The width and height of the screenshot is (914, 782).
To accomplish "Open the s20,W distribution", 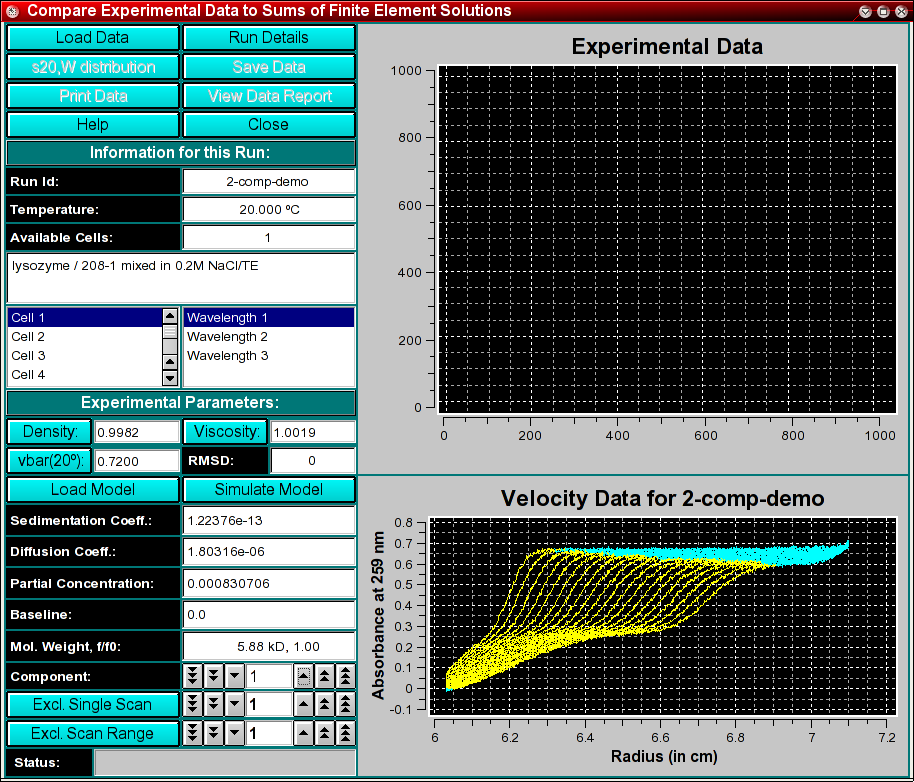I will click(x=93, y=67).
